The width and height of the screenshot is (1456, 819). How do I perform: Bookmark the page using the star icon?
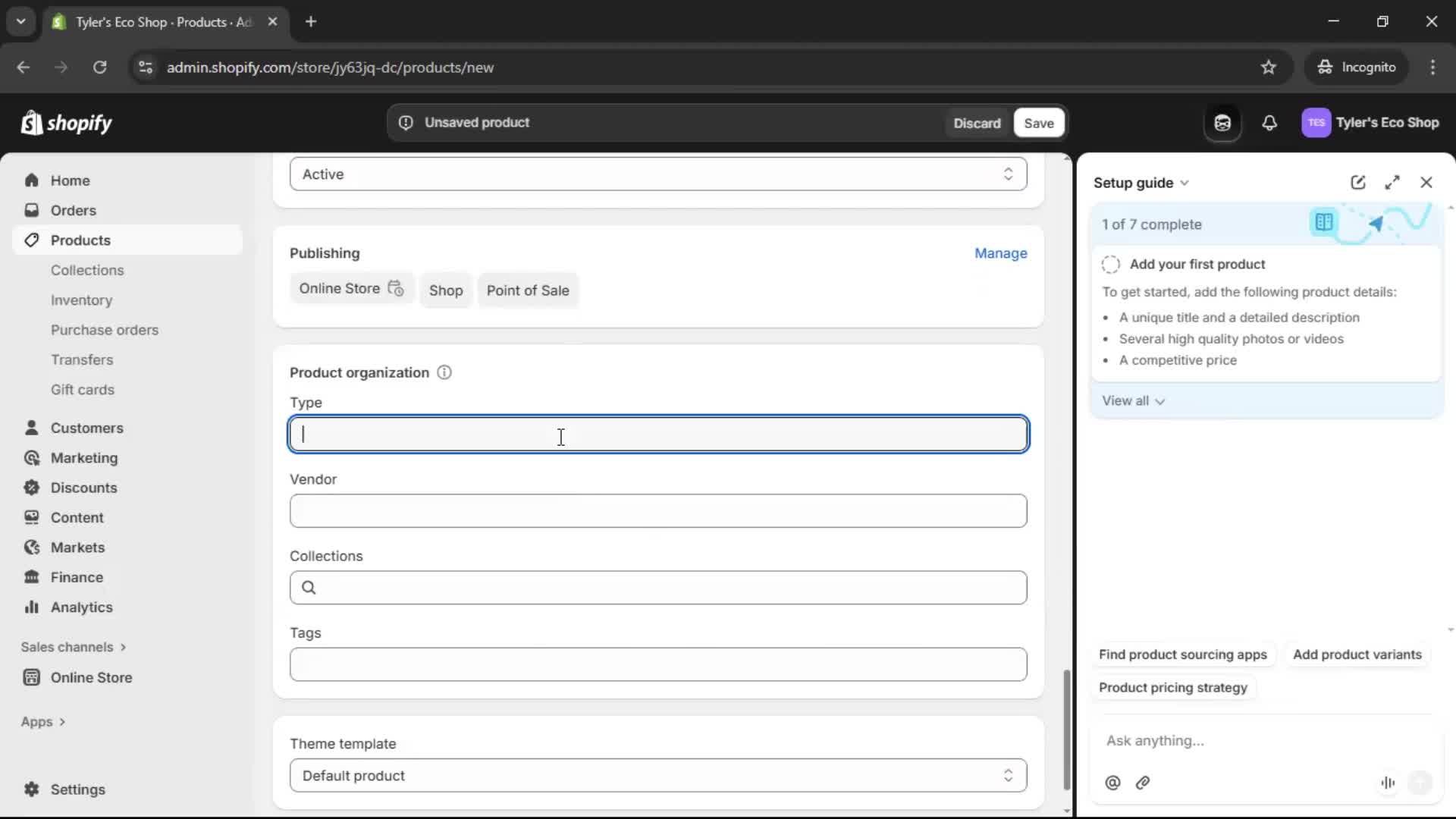click(1269, 67)
